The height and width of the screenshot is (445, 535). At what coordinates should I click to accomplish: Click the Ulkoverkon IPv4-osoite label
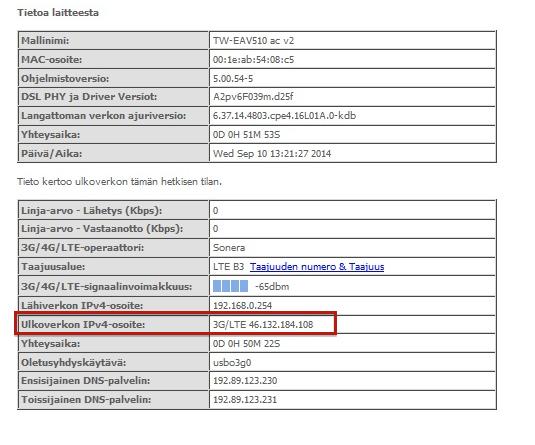pos(83,325)
